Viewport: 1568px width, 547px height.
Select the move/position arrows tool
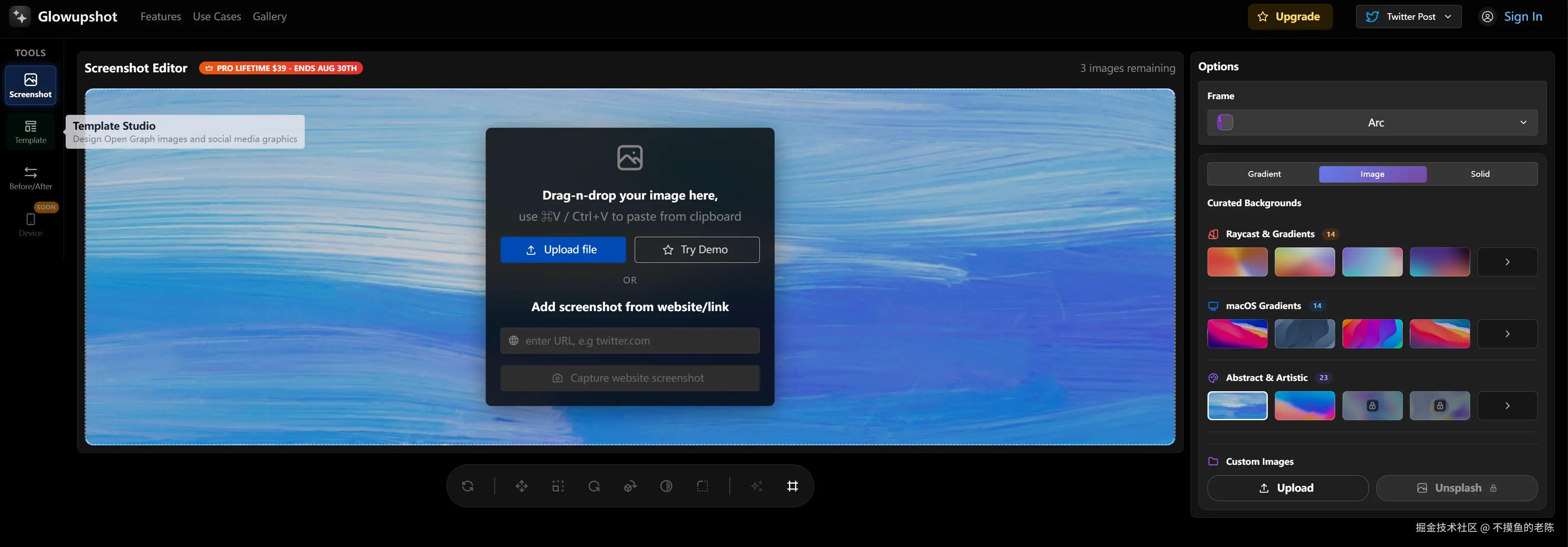point(522,486)
